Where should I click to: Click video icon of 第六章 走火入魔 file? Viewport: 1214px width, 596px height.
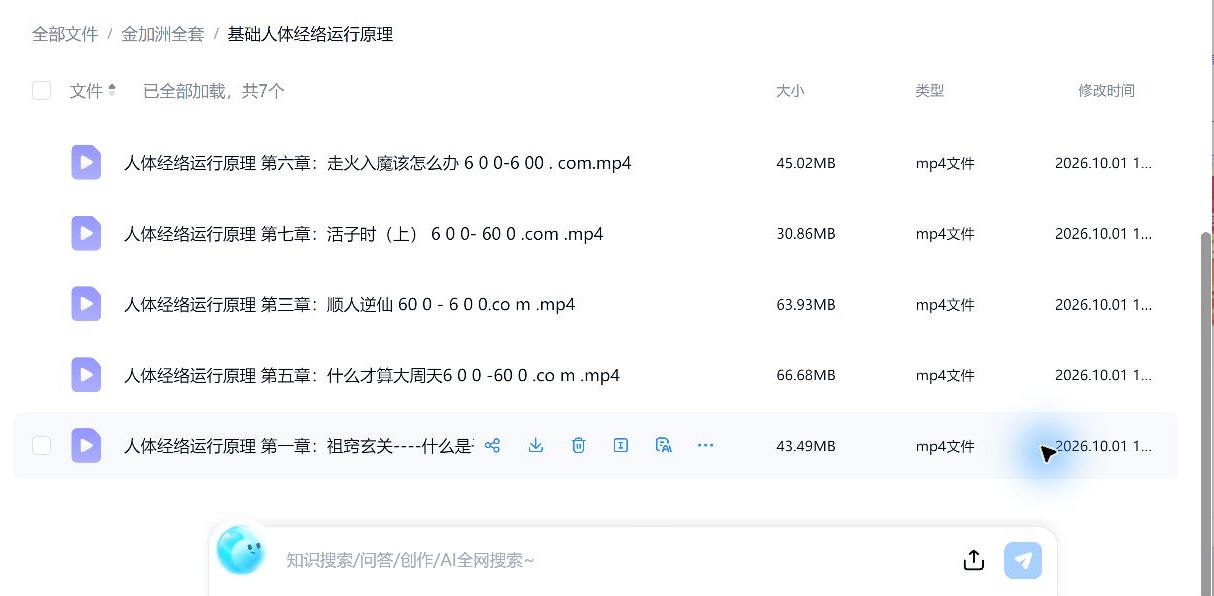click(x=86, y=162)
